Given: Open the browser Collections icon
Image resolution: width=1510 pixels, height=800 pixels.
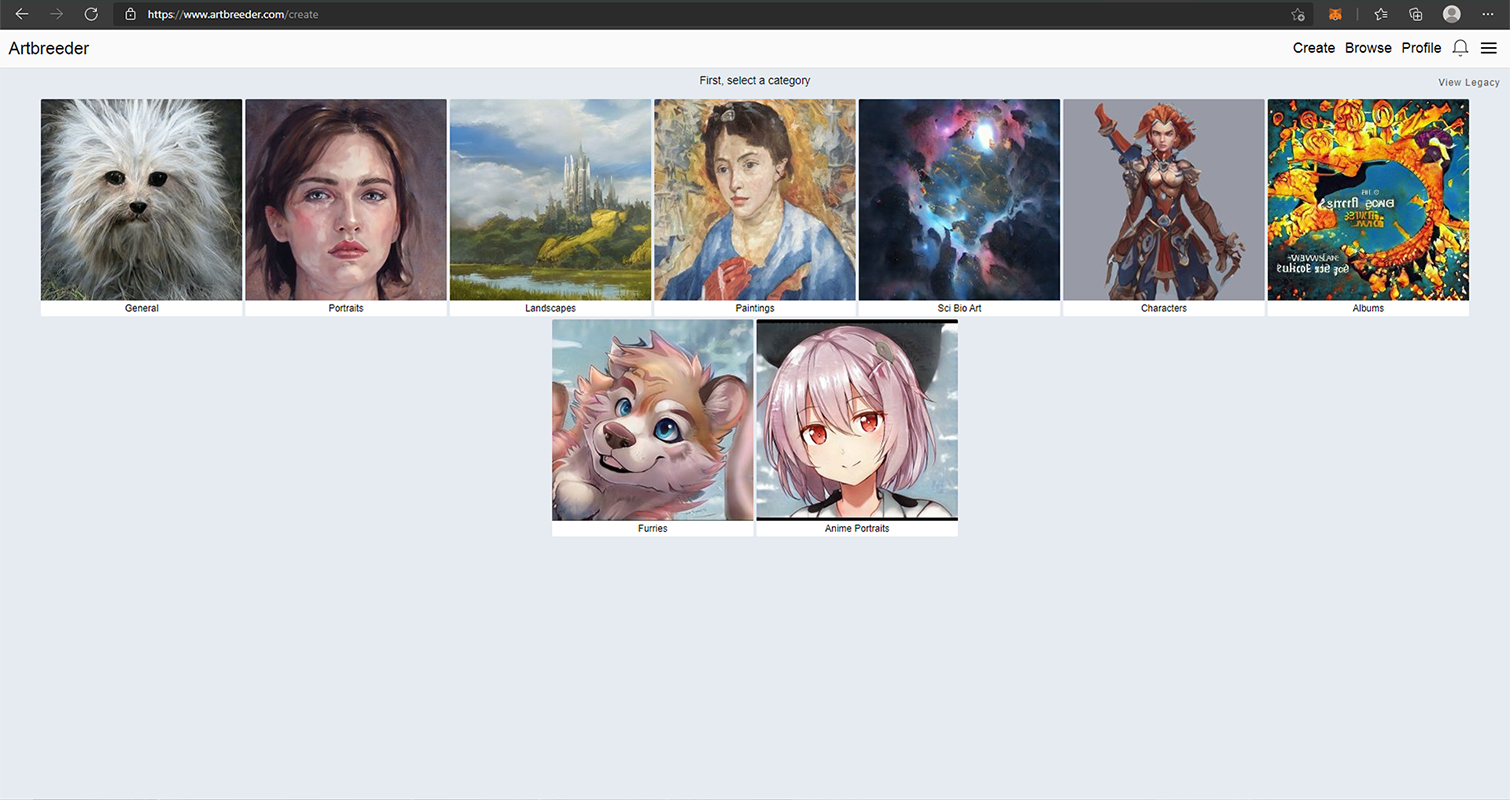Looking at the screenshot, I should point(1416,14).
